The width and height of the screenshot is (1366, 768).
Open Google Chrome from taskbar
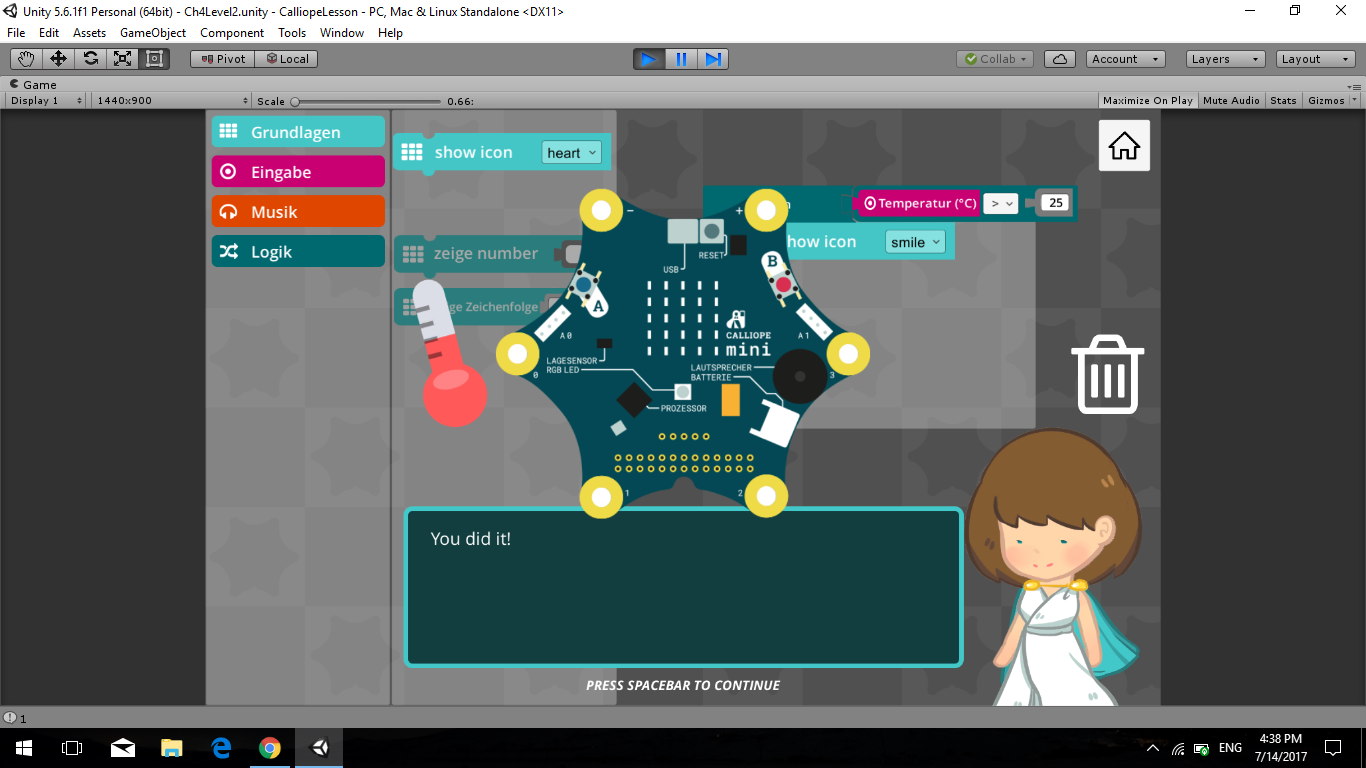click(270, 748)
